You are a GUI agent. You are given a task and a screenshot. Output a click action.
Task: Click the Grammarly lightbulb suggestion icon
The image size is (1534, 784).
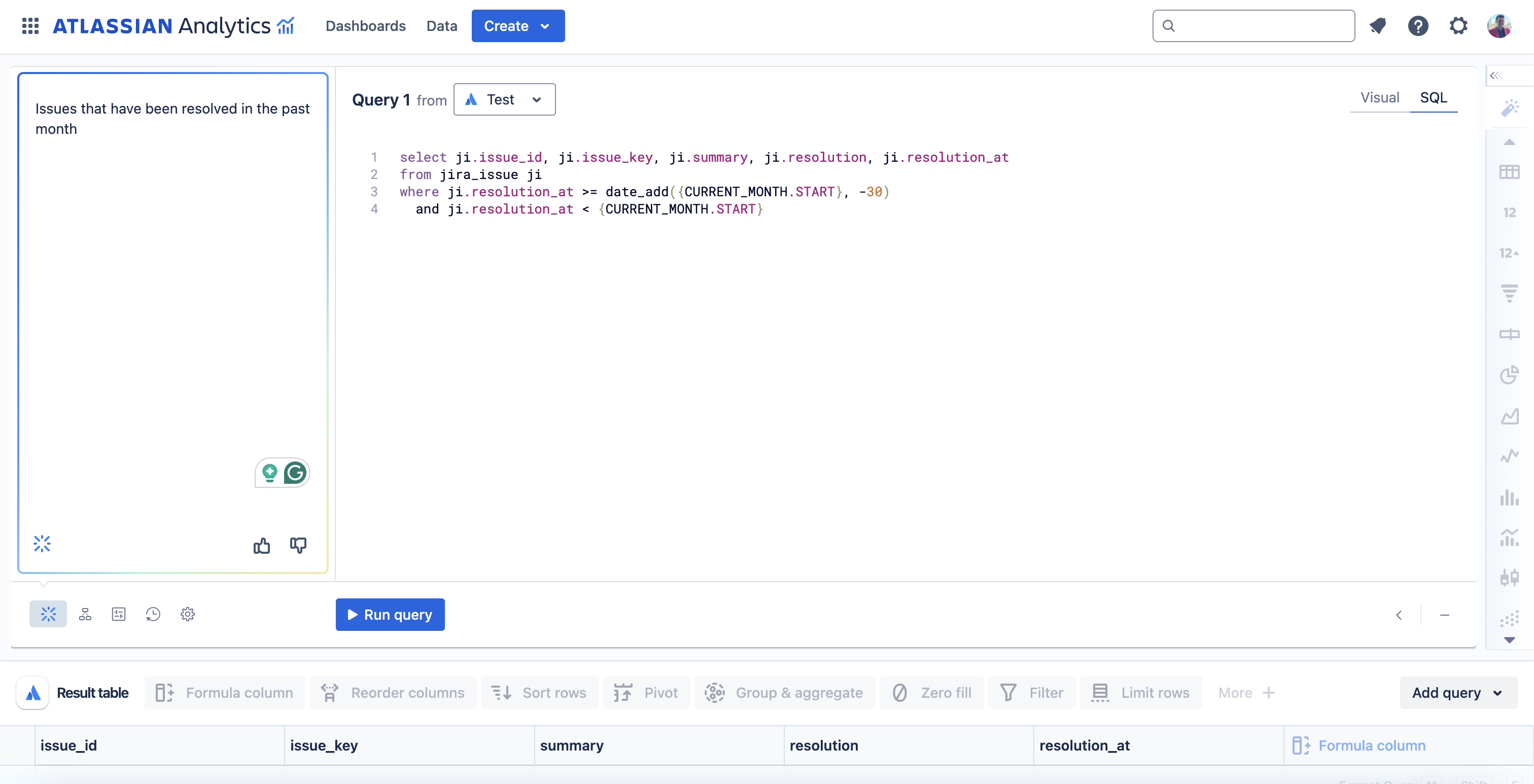pyautogui.click(x=270, y=473)
